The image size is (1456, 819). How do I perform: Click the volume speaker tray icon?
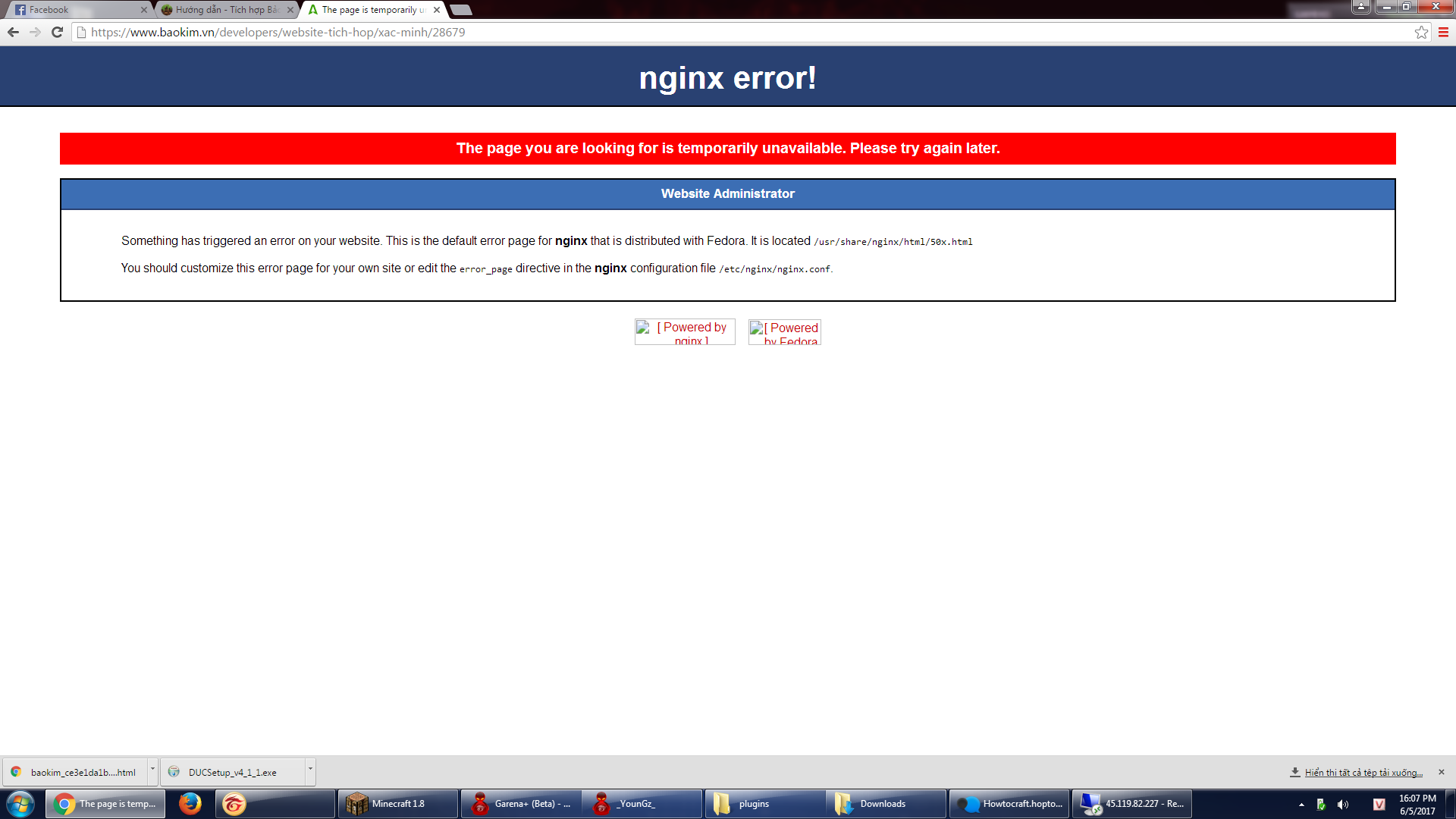[x=1342, y=804]
